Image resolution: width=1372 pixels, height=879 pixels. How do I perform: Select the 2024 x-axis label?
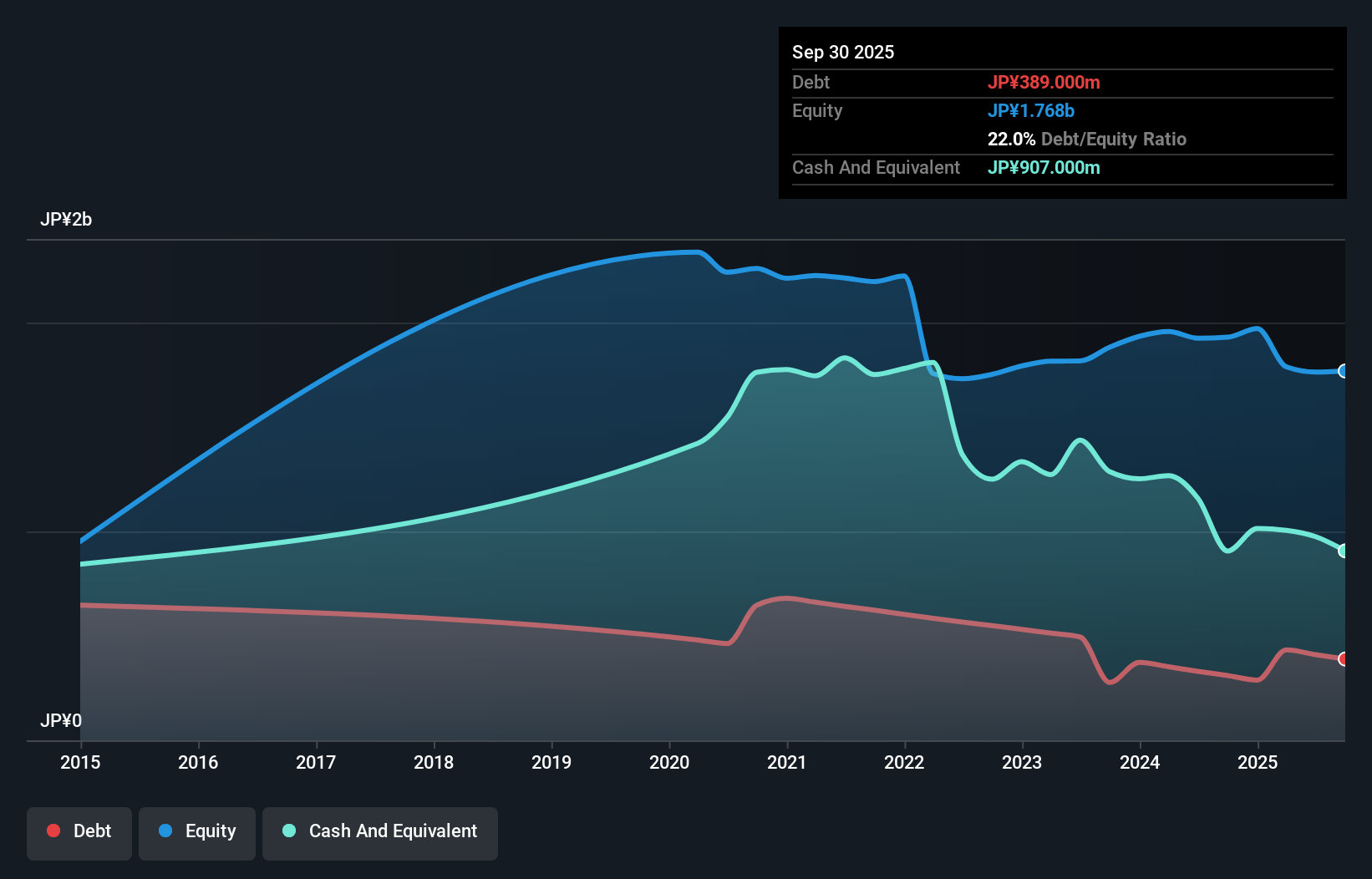pos(1140,762)
